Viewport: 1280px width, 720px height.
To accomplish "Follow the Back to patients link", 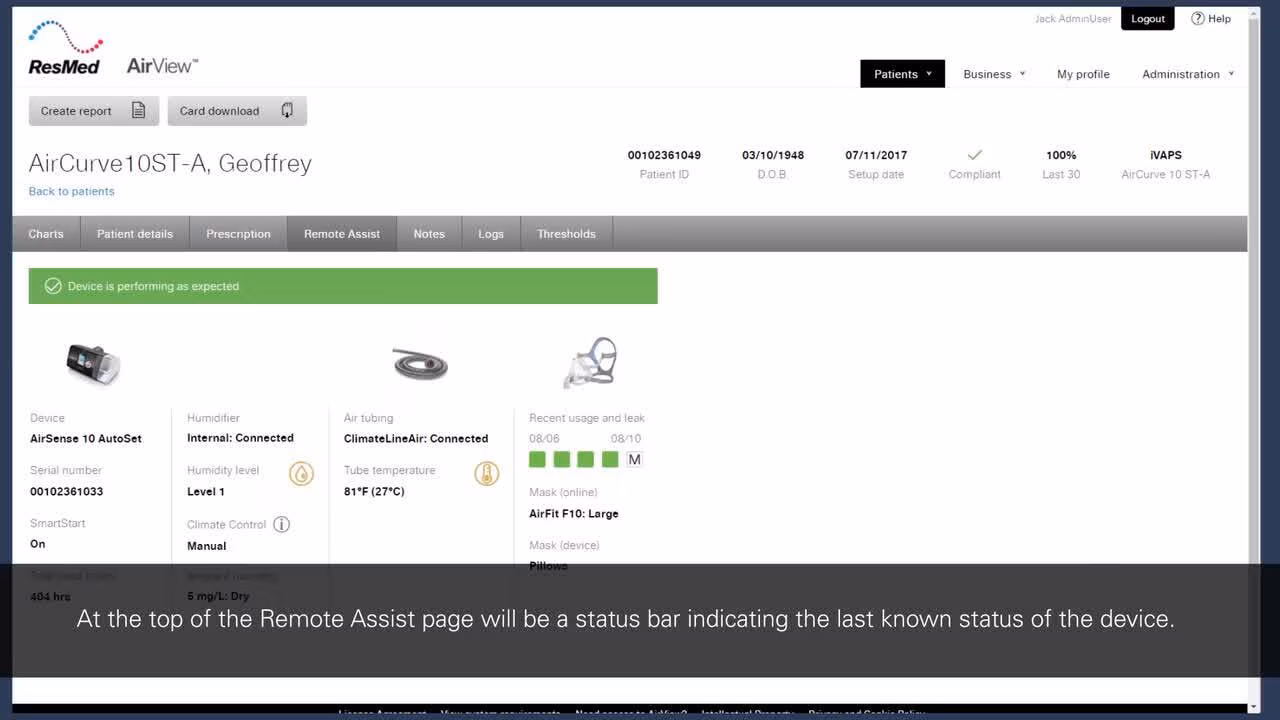I will tap(72, 191).
